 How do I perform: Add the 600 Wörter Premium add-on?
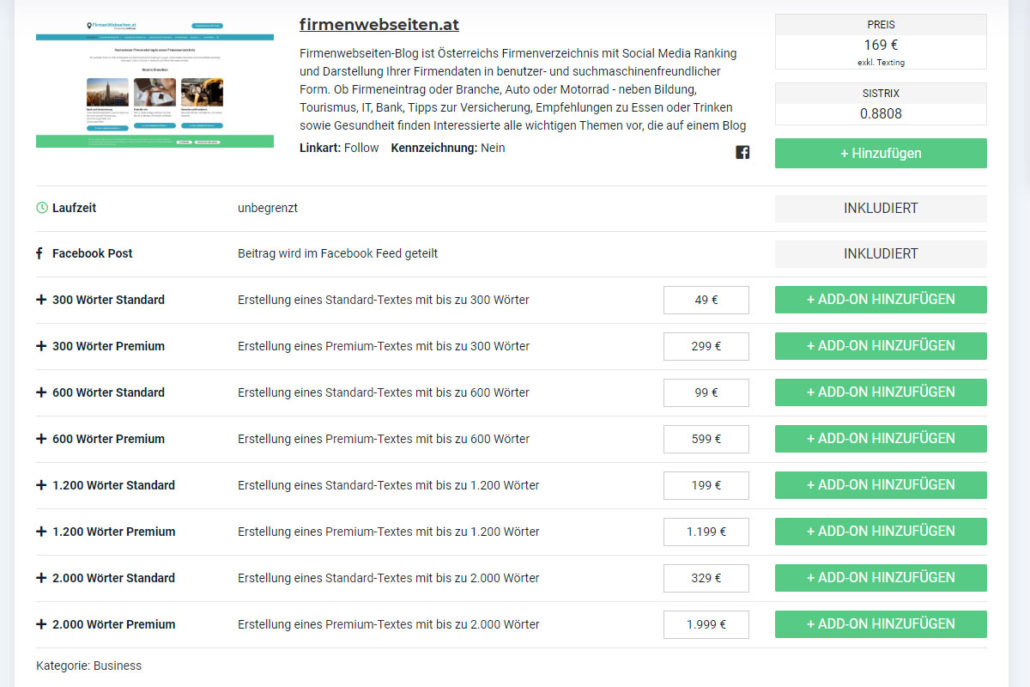click(880, 439)
